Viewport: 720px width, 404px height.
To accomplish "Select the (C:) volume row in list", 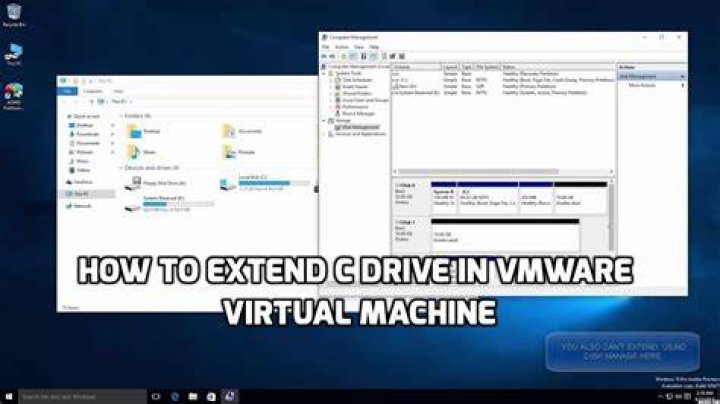I will tap(503, 80).
